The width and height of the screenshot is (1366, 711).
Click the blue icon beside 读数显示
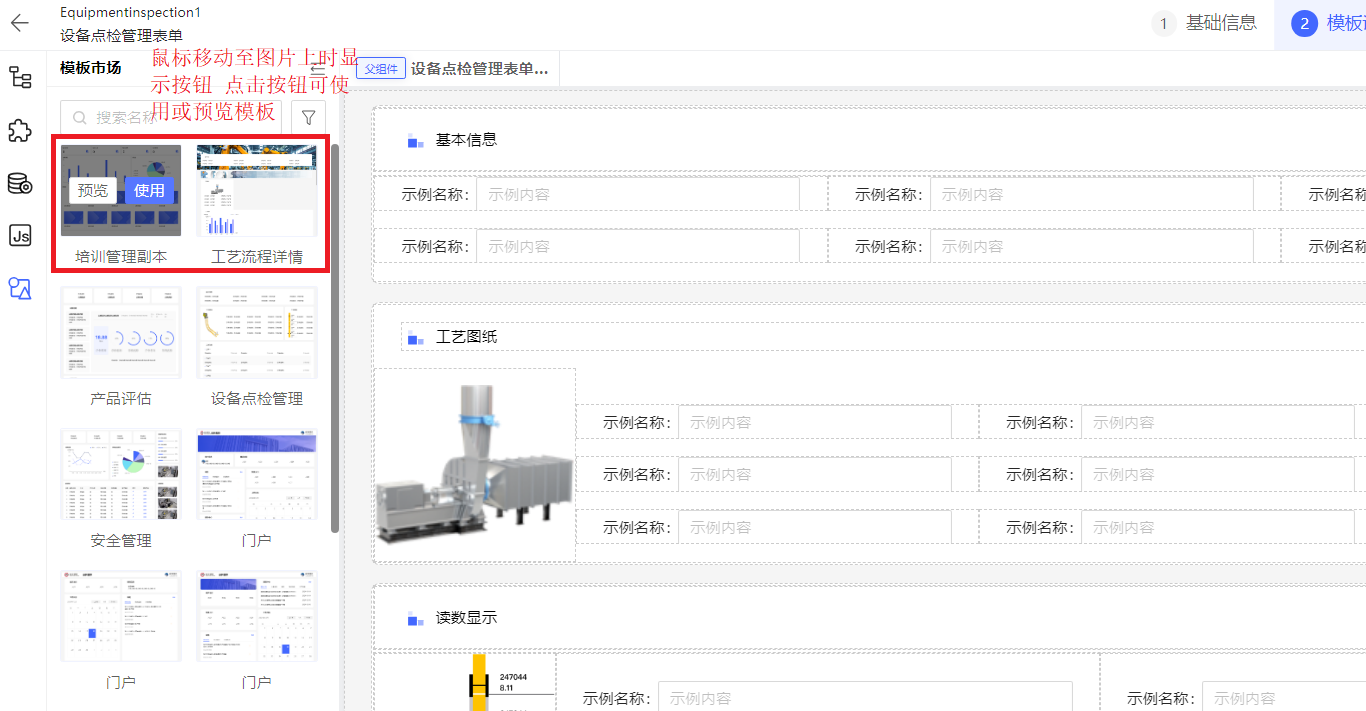[416, 618]
